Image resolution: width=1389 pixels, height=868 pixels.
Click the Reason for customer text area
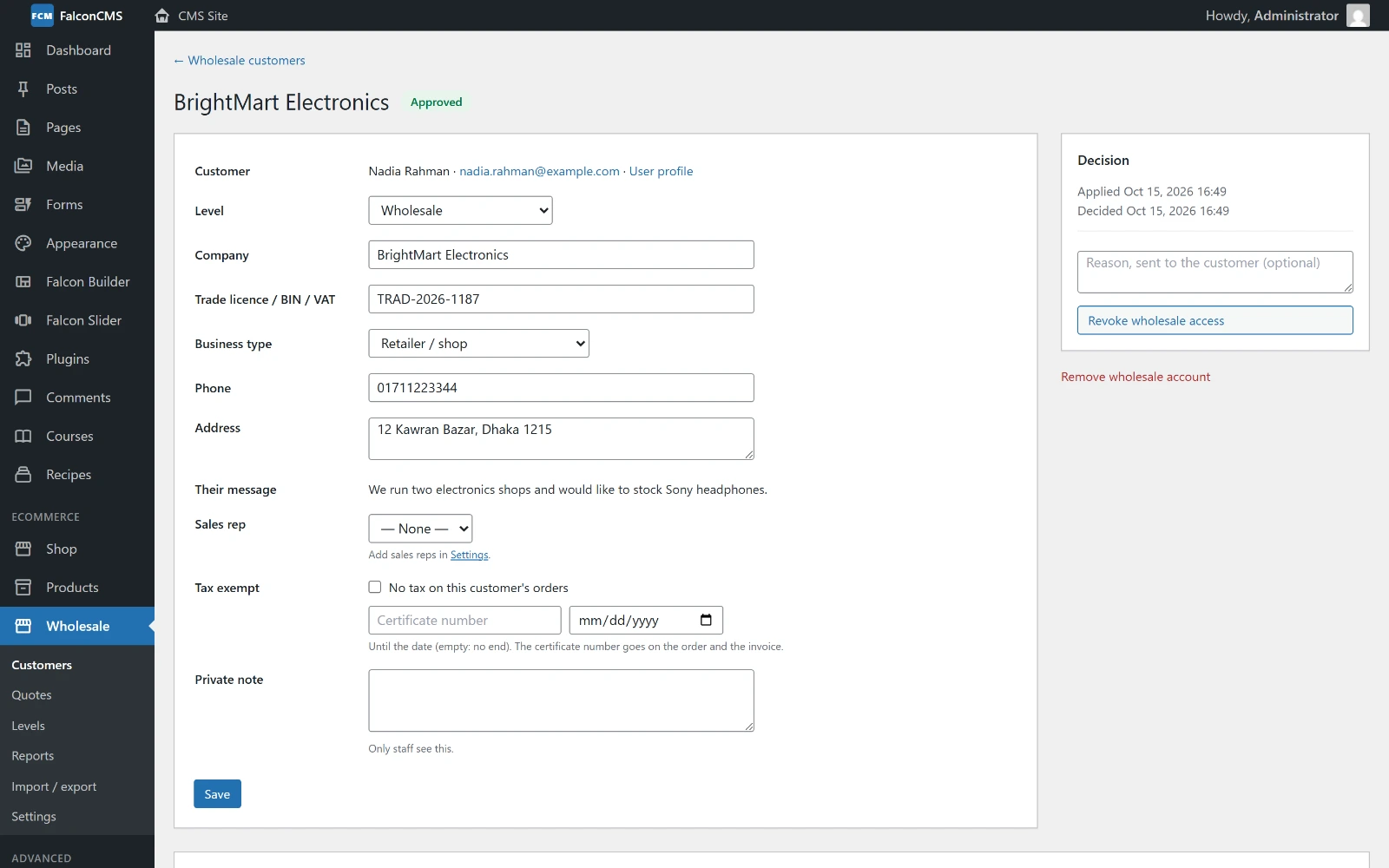point(1215,272)
